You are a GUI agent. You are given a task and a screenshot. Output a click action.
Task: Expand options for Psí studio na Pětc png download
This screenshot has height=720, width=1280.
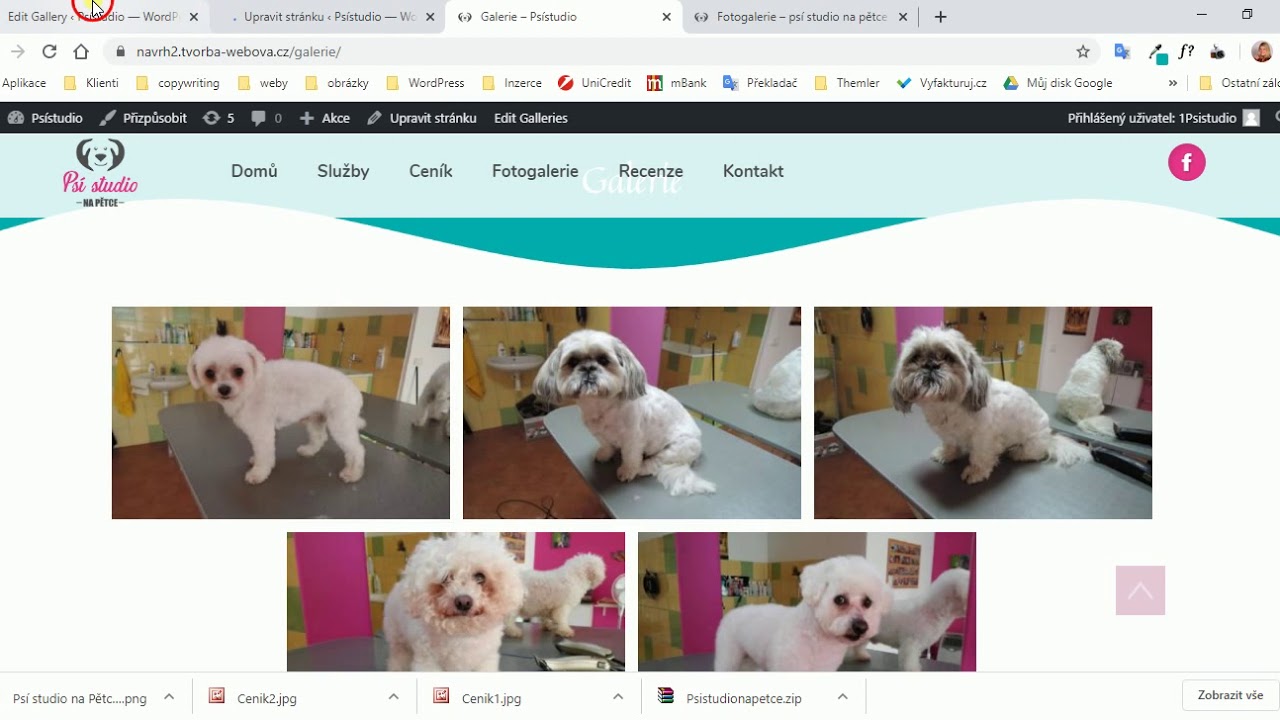pyautogui.click(x=169, y=697)
